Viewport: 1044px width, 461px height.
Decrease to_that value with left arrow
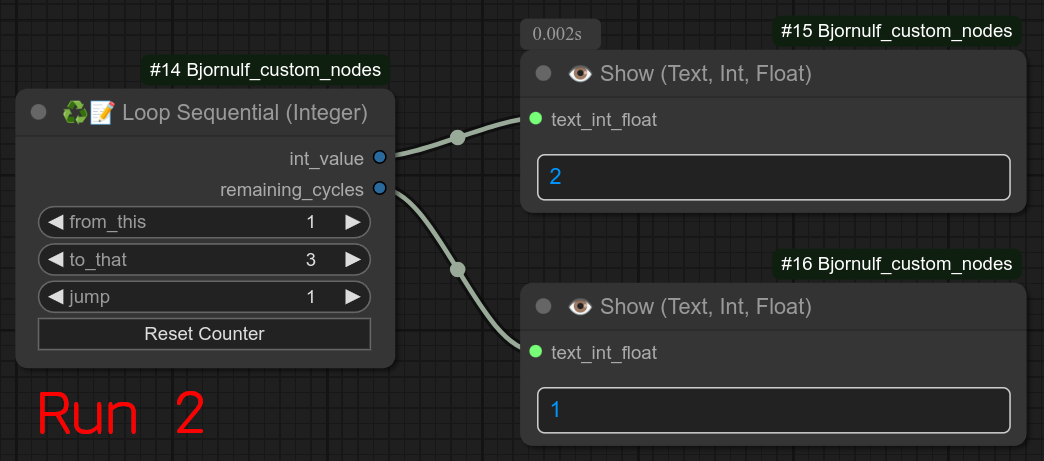(55, 260)
